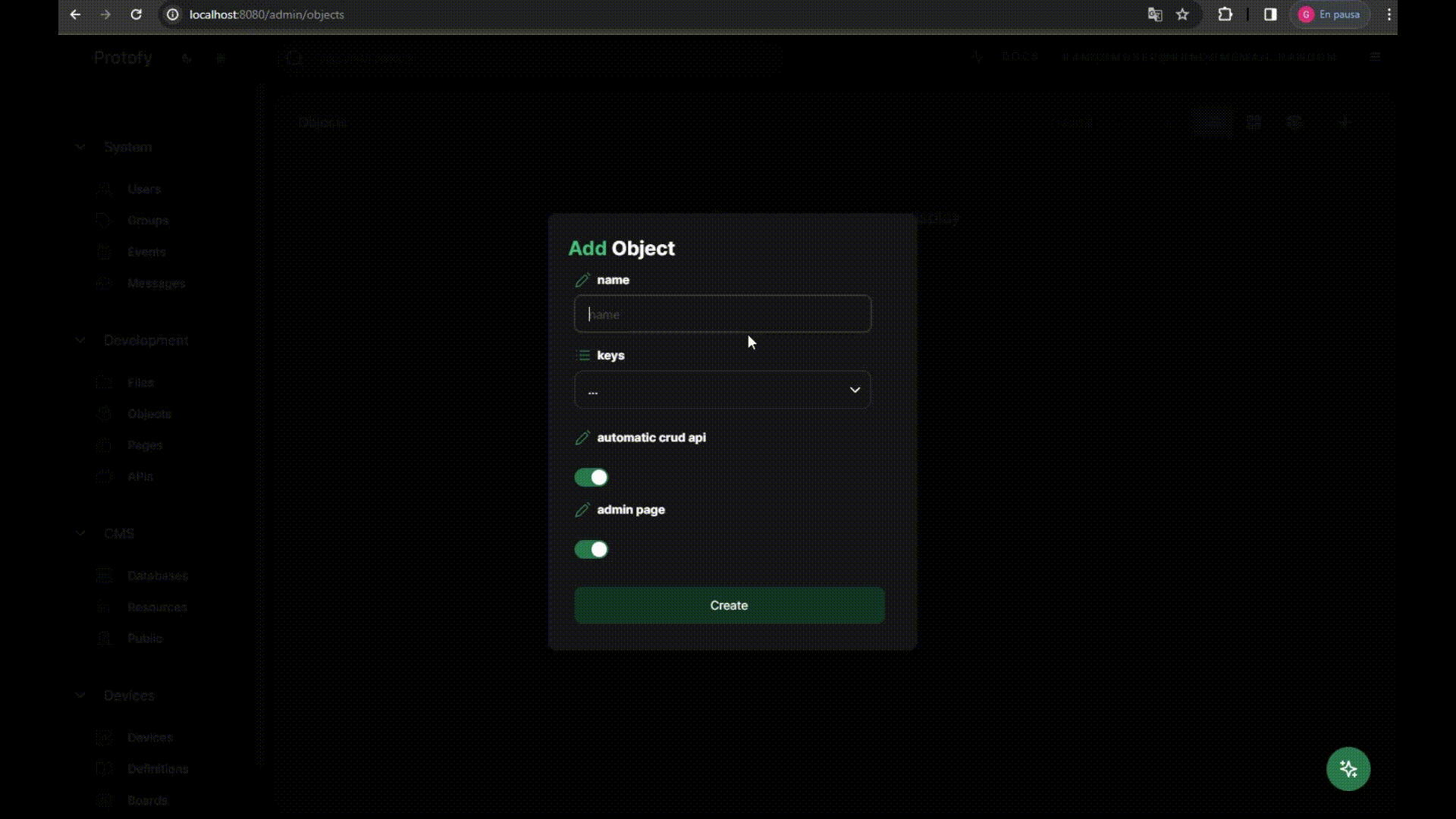This screenshot has height=819, width=1456.
Task: Open the browser extensions puzzle icon
Action: 1225,14
